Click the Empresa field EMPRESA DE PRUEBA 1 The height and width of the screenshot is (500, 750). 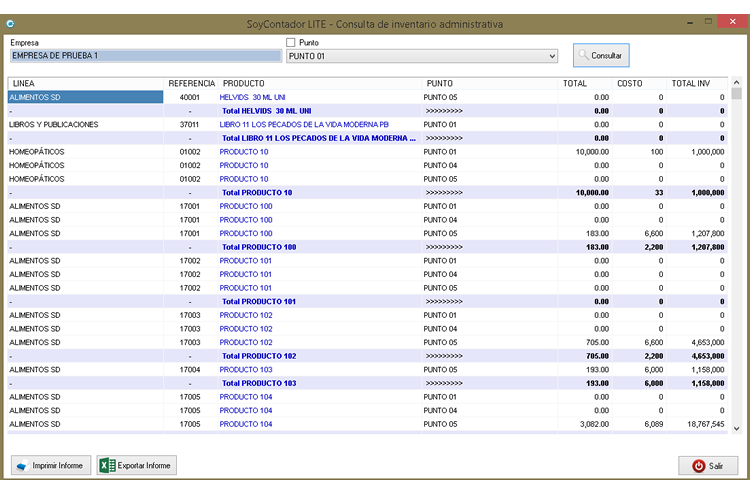pyautogui.click(x=145, y=56)
